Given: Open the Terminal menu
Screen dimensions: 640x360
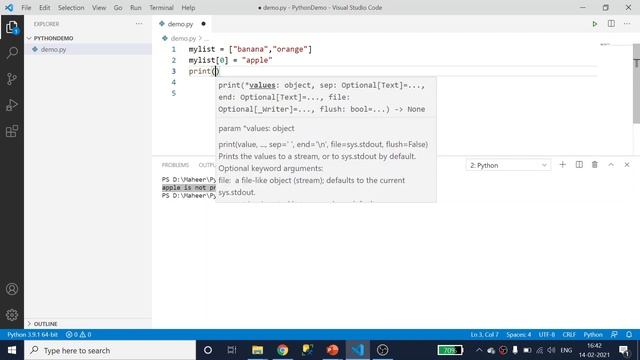Looking at the screenshot, I should pyautogui.click(x=161, y=8).
